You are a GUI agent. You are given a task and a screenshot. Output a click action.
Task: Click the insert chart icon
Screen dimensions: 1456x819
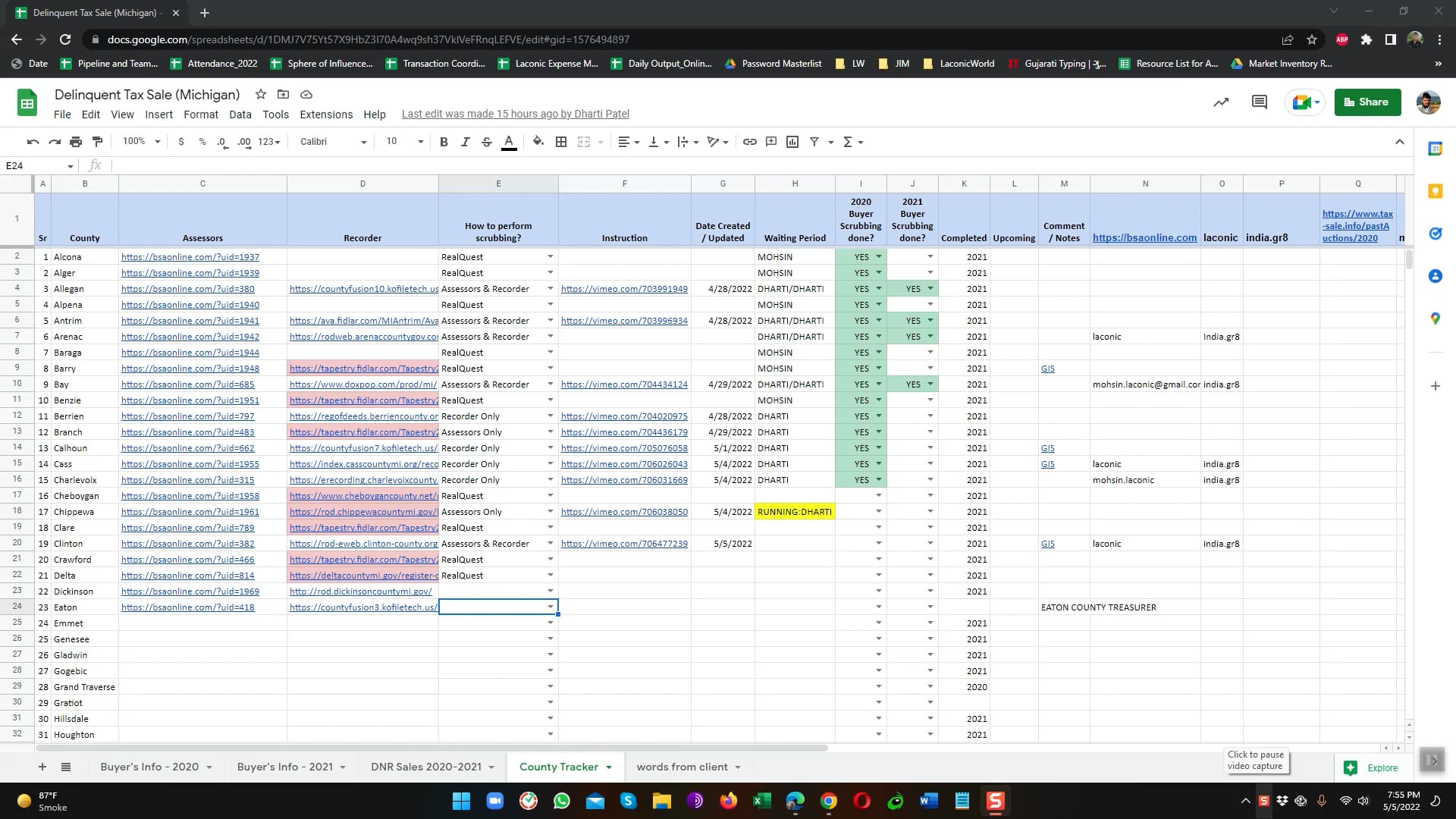click(x=792, y=142)
